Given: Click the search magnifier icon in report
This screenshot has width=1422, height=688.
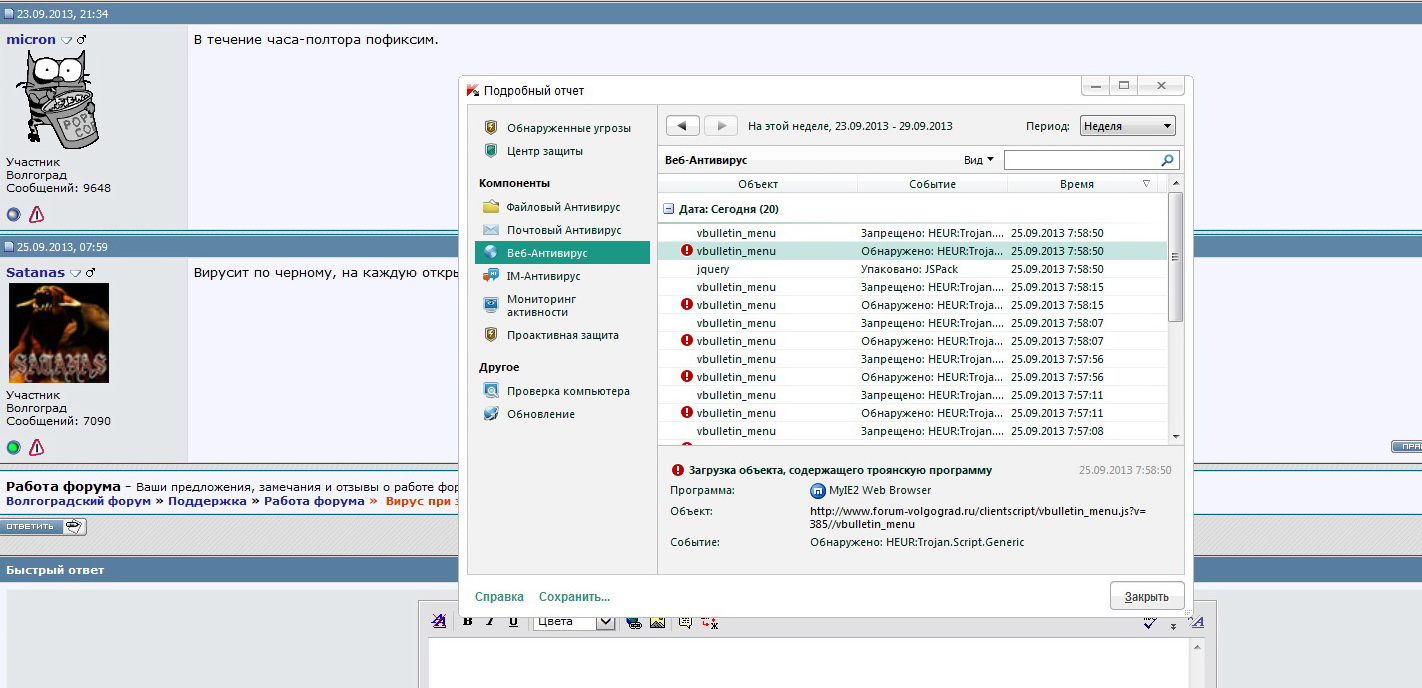Looking at the screenshot, I should [x=1167, y=160].
